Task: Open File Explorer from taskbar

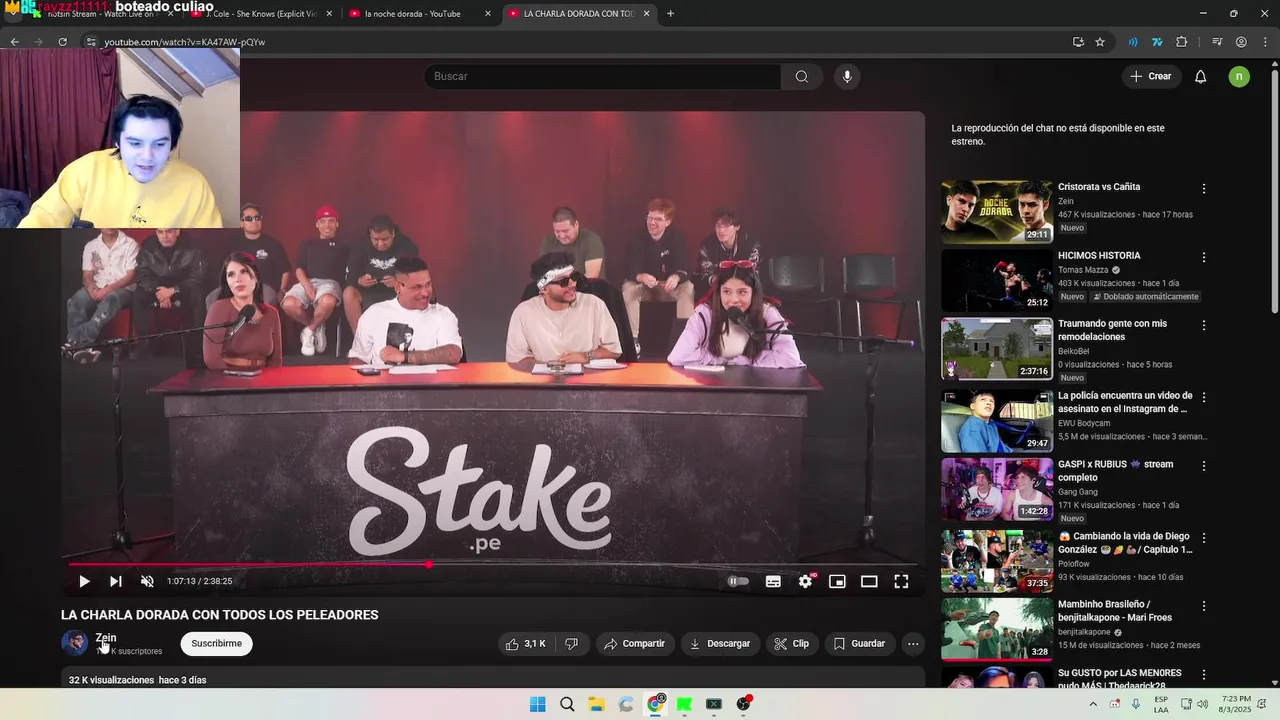Action: [596, 704]
